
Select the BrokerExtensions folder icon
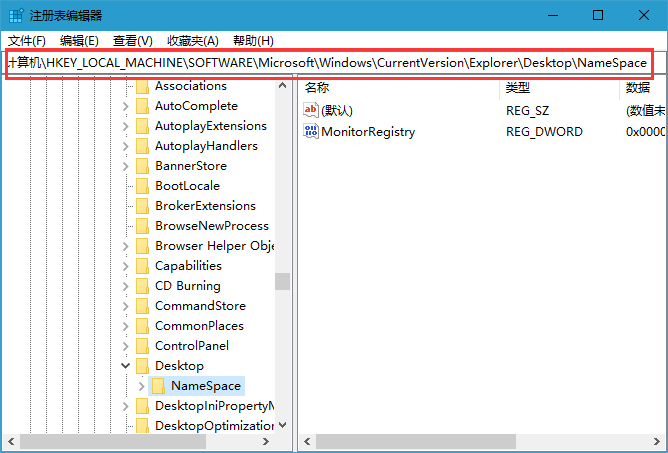click(142, 206)
